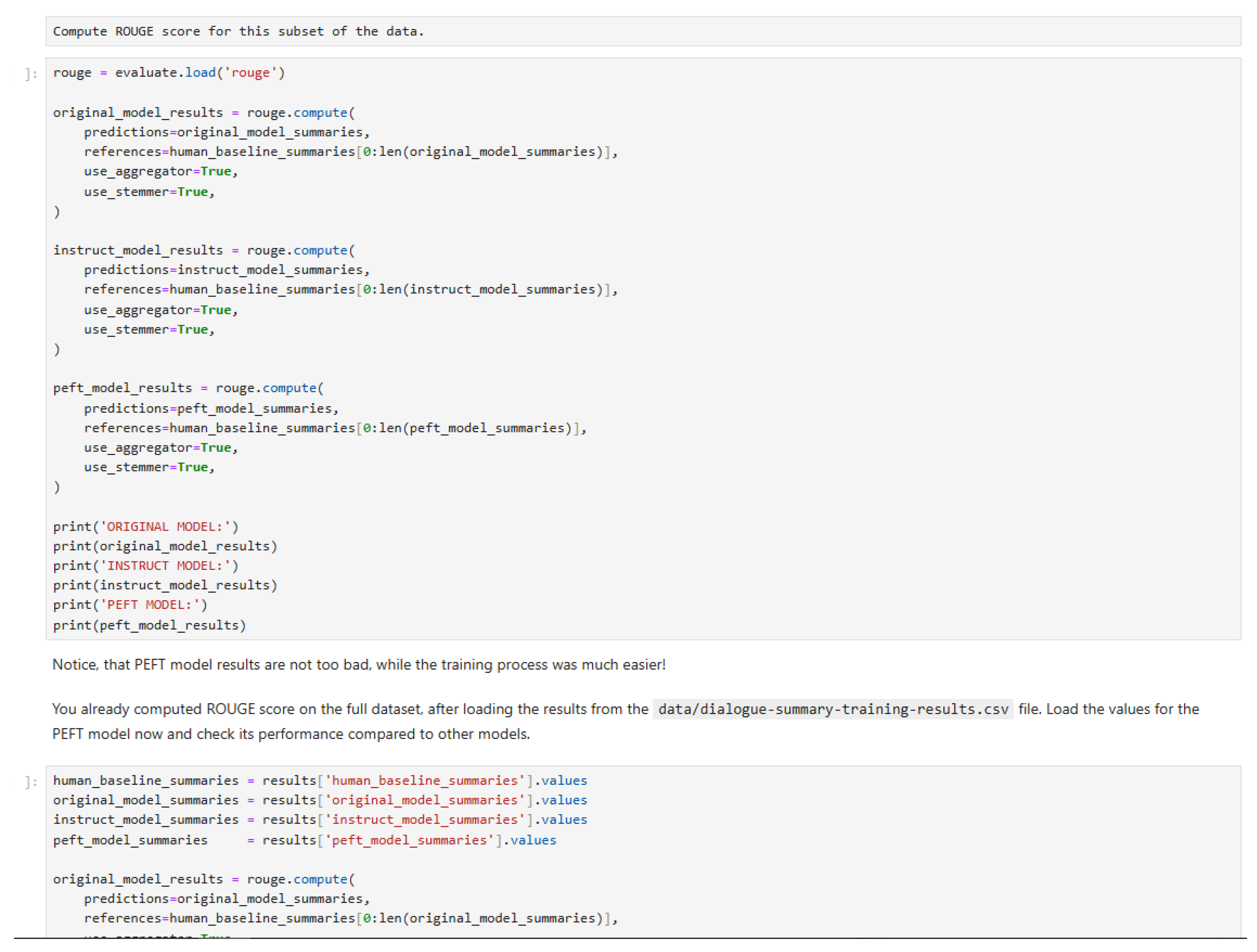Click the 'instruct_model_results = rouge.compute(' line

(203, 250)
